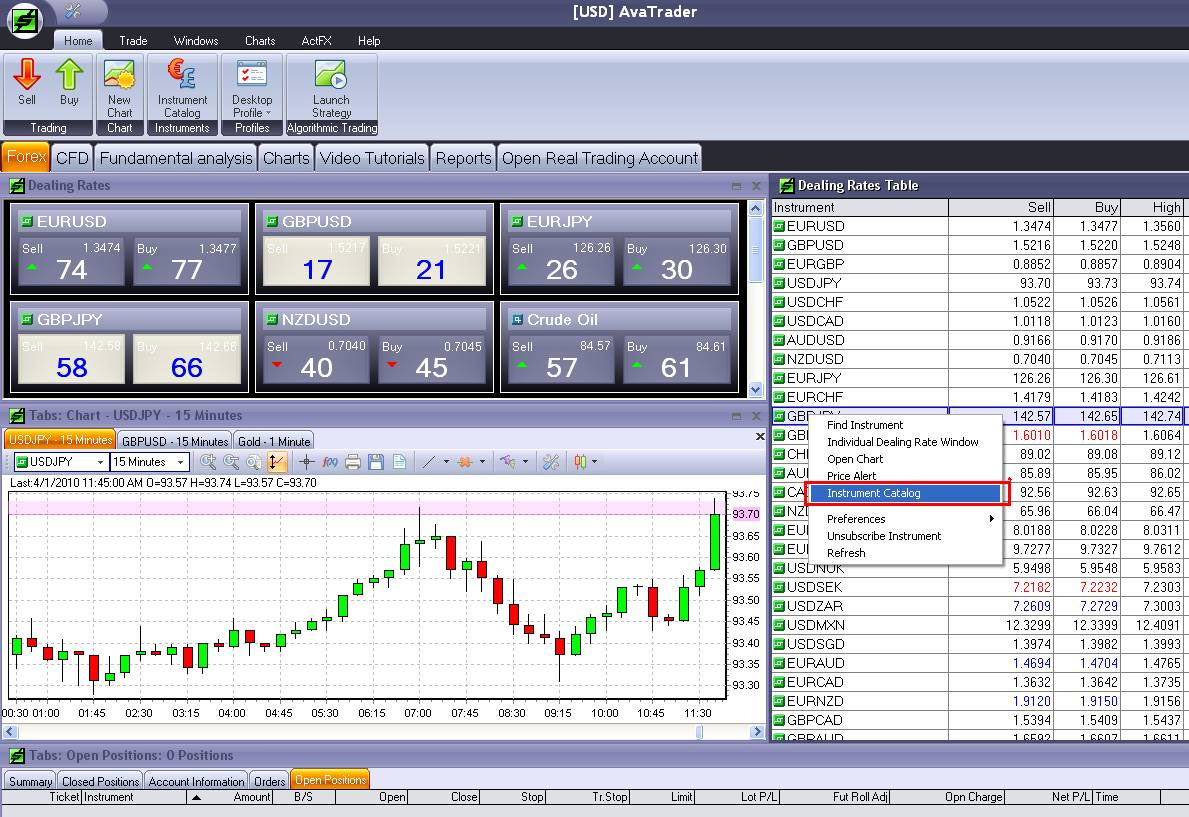Viewport: 1189px width, 817px height.
Task: Click the Amount column sort arrow
Action: pyautogui.click(x=196, y=797)
